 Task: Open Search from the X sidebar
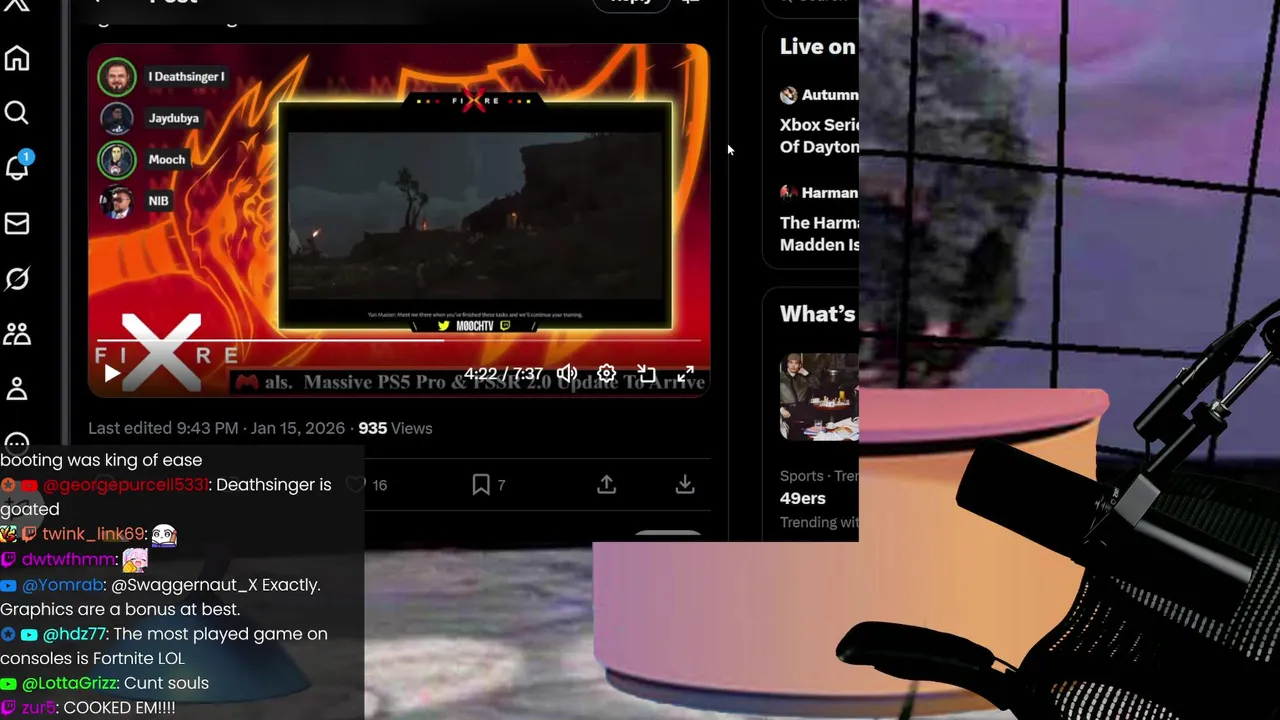[17, 113]
